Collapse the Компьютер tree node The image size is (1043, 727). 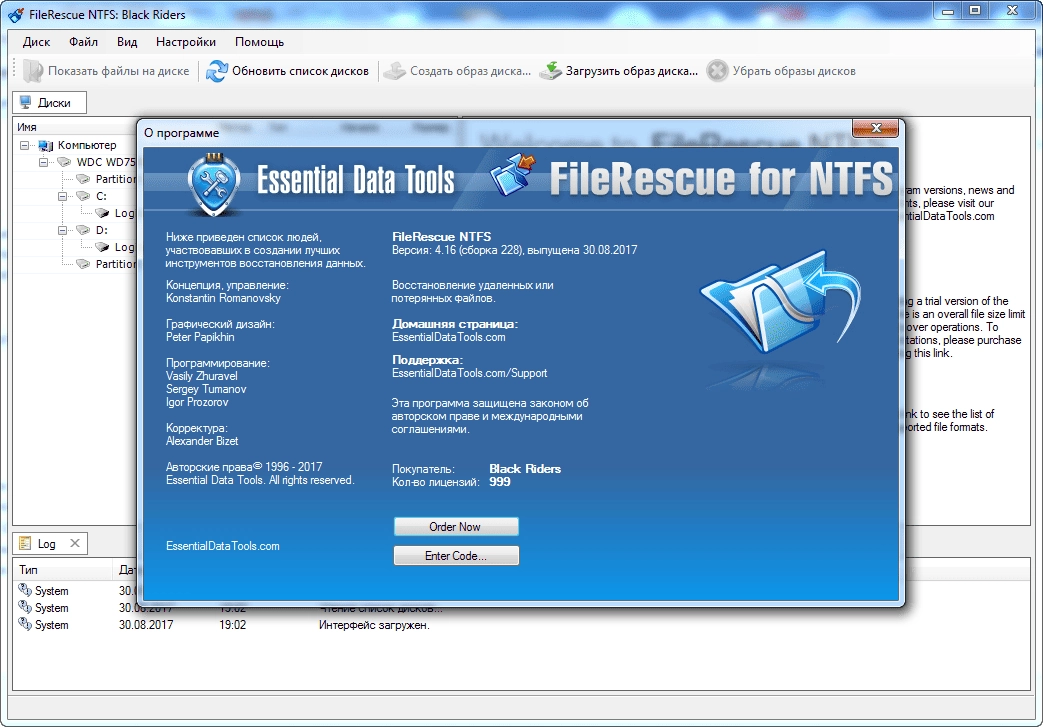coord(25,145)
